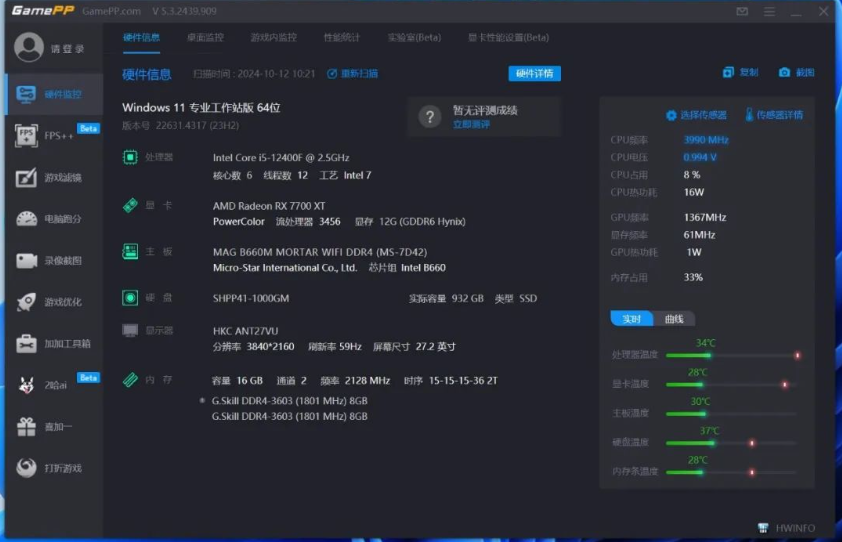
Task: Click the 硬盘 disk icon
Action: tap(130, 298)
